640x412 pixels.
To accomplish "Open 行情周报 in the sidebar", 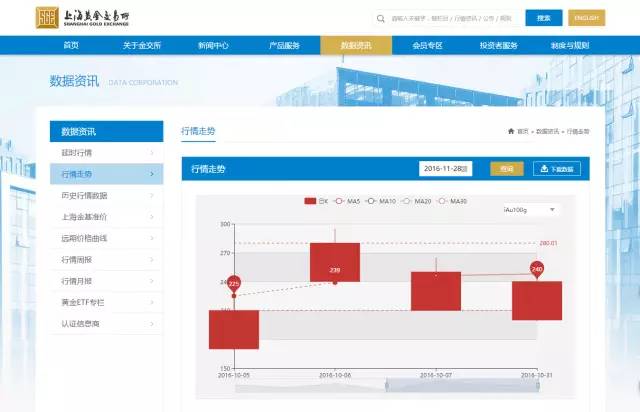I will (107, 260).
